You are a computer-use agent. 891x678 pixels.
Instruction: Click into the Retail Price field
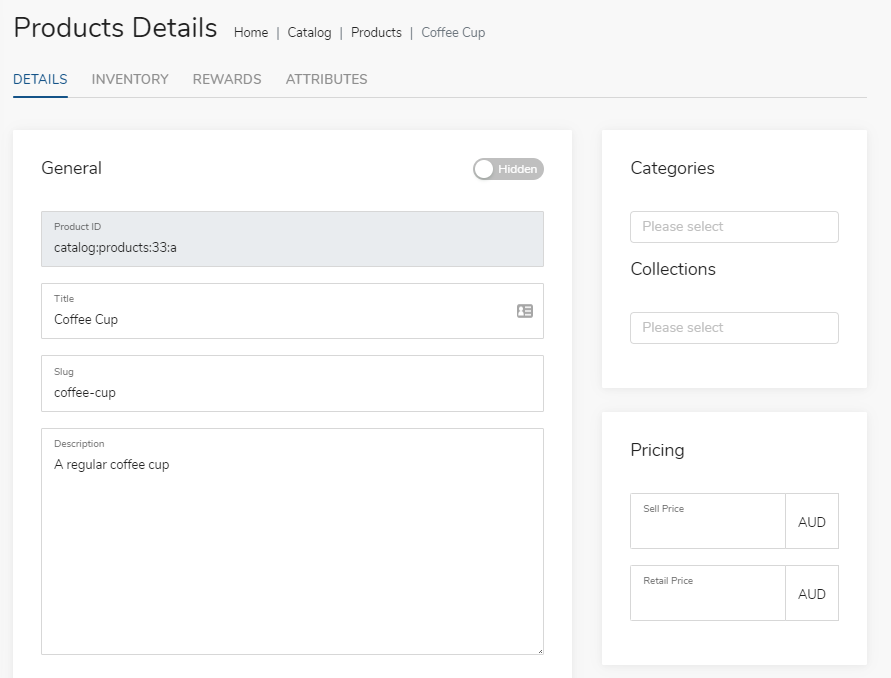click(x=707, y=593)
